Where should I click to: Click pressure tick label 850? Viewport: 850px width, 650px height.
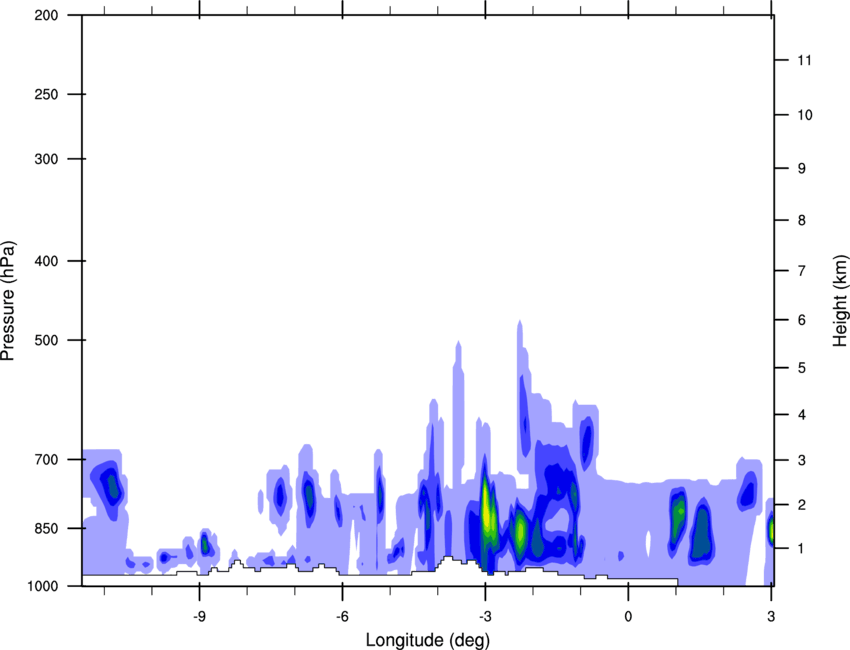coord(46,528)
